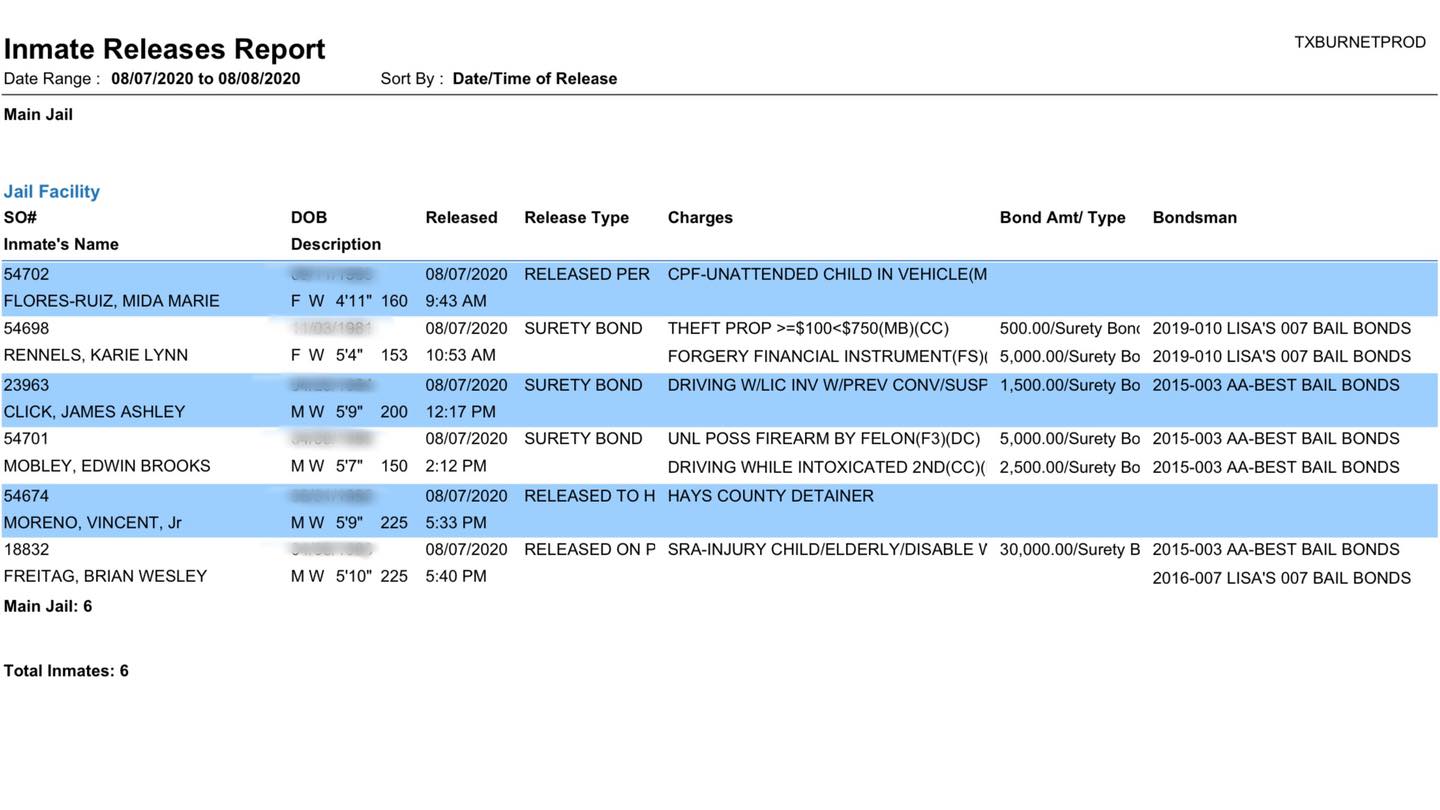Click the Bond Amt/ Type column header
The width and height of the screenshot is (1440, 810).
click(1063, 218)
